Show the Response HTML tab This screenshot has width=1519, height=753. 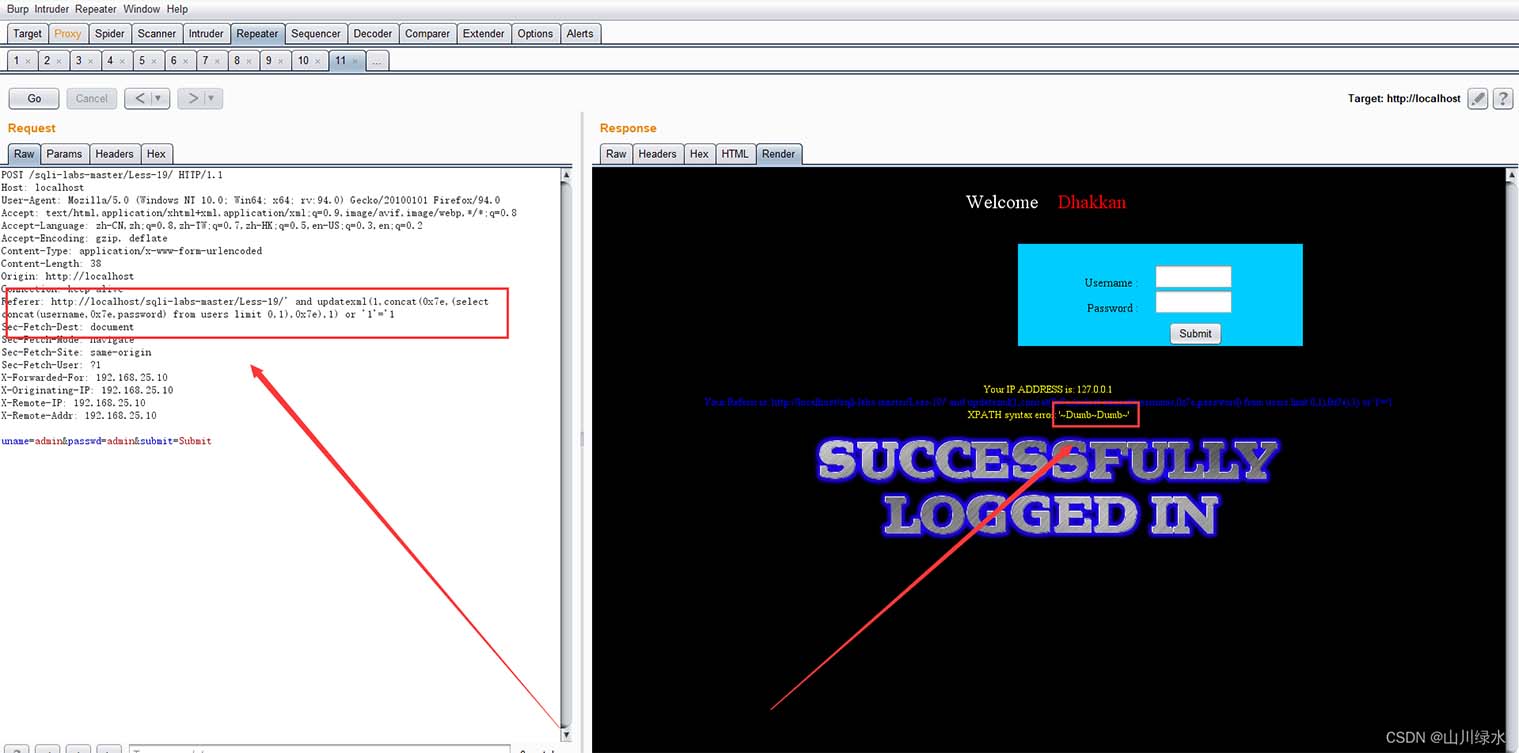click(735, 153)
